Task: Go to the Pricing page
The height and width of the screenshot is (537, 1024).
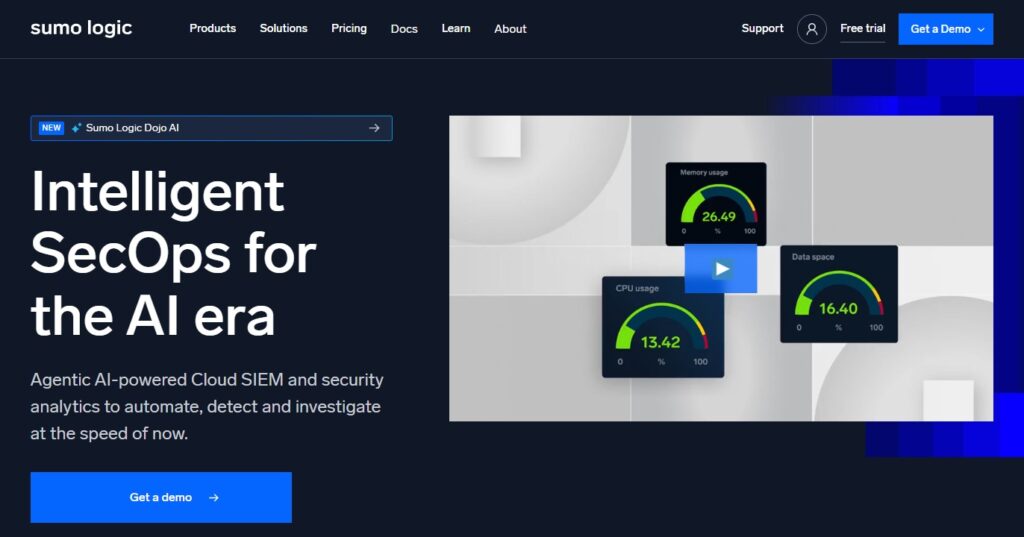Action: pyautogui.click(x=349, y=28)
